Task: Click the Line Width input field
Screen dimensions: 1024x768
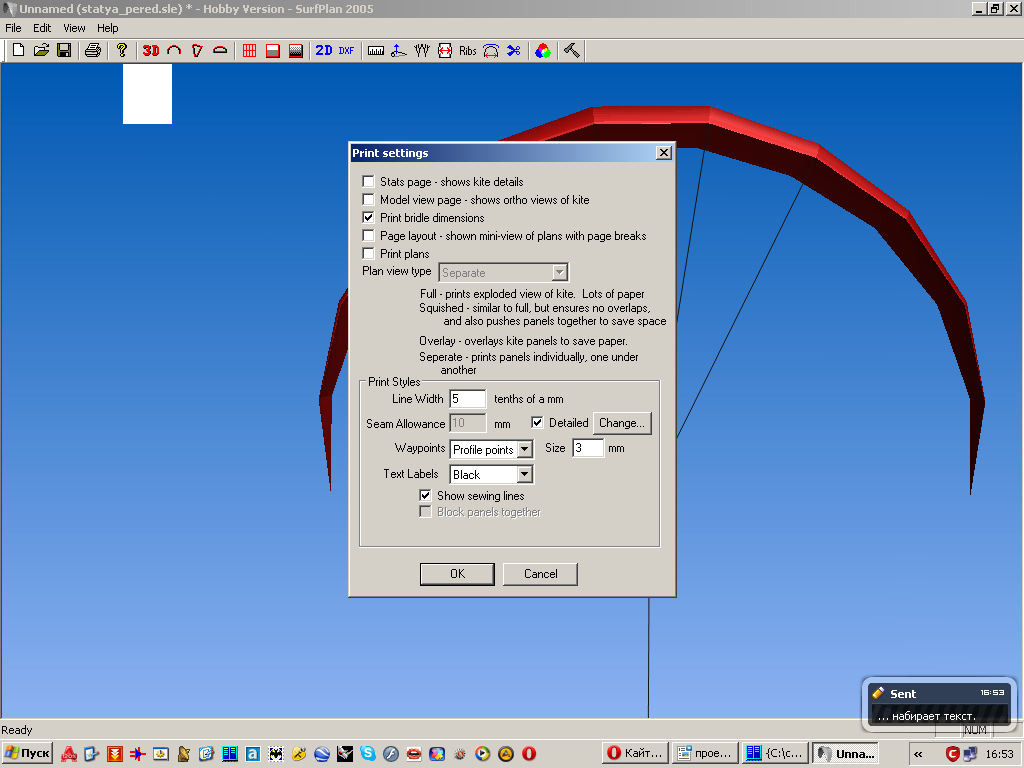Action: (467, 399)
